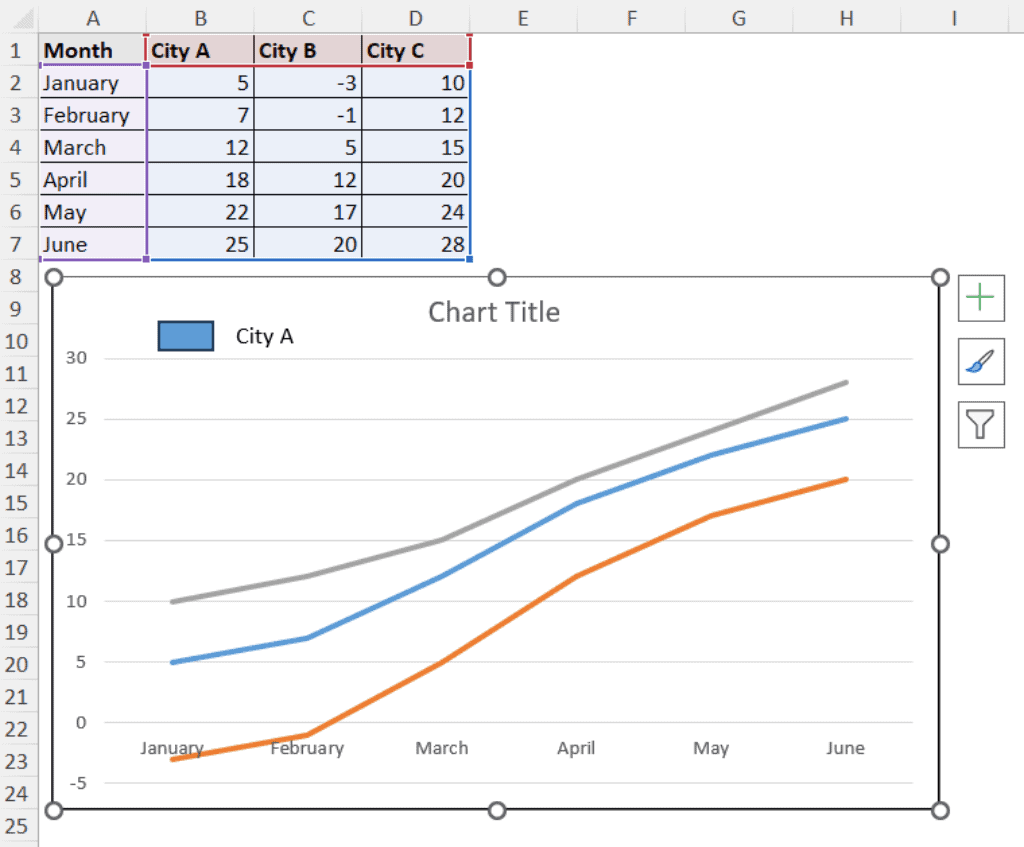
Task: Click the Month header cell
Action: click(x=92, y=50)
